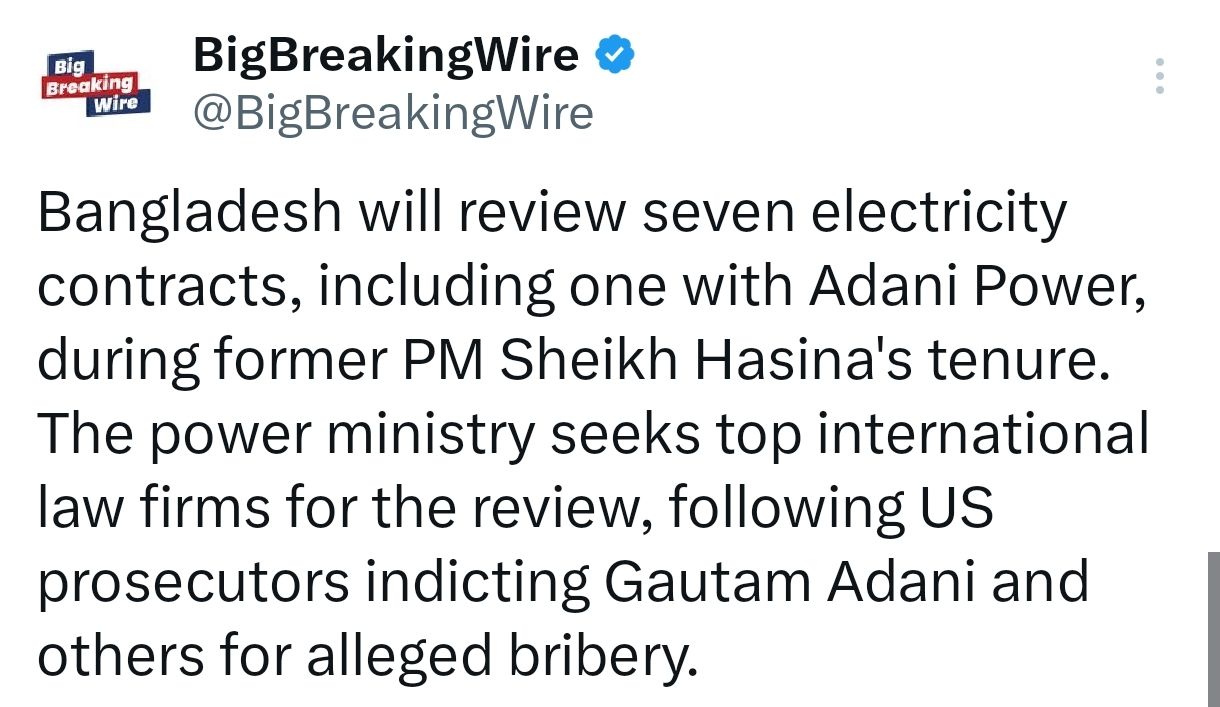Open the three-dot more options menu
This screenshot has height=707, width=1220.
[1160, 77]
